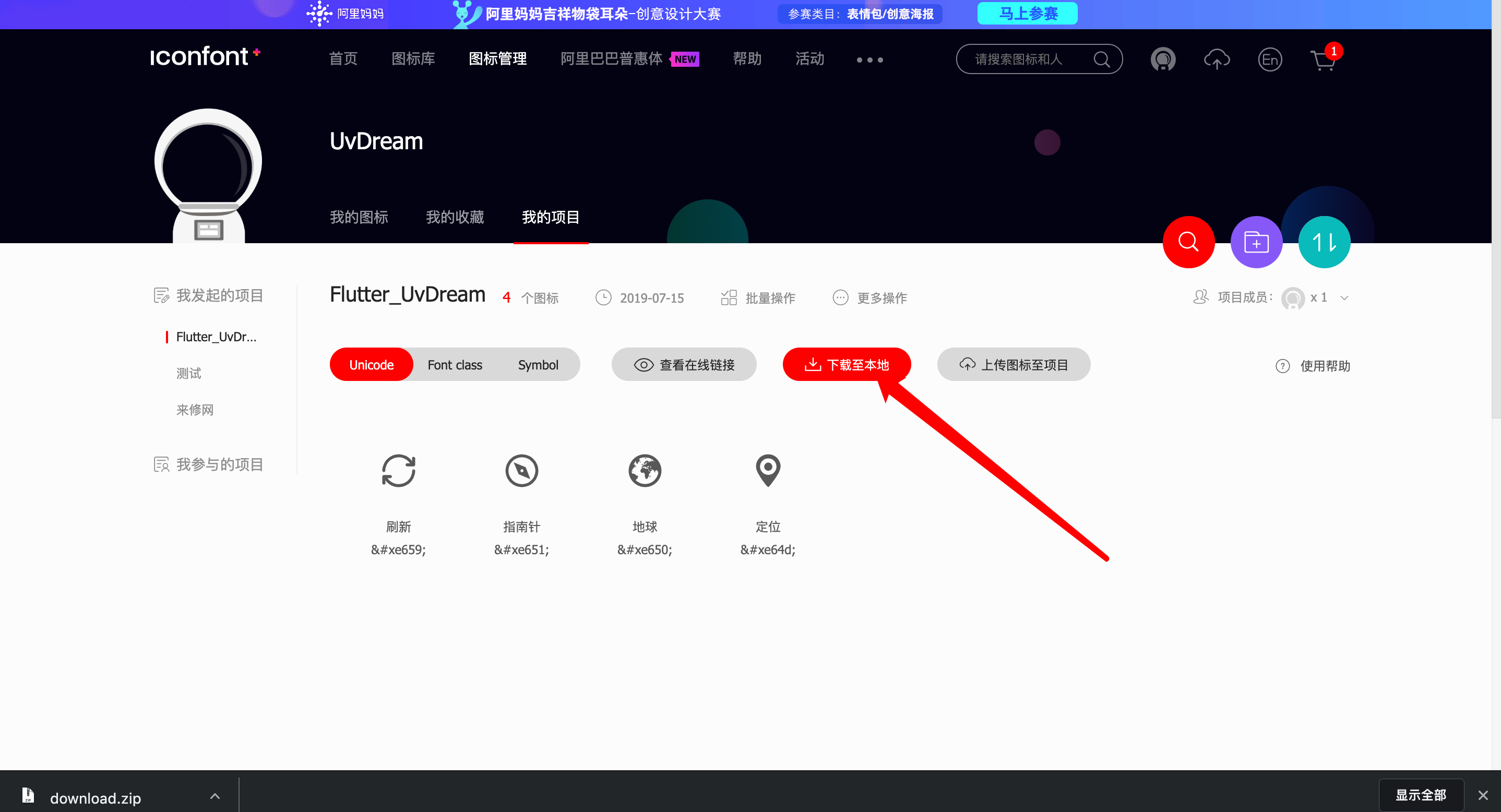Image resolution: width=1501 pixels, height=812 pixels.
Task: Select the 刷新 refresh icon
Action: 399,470
